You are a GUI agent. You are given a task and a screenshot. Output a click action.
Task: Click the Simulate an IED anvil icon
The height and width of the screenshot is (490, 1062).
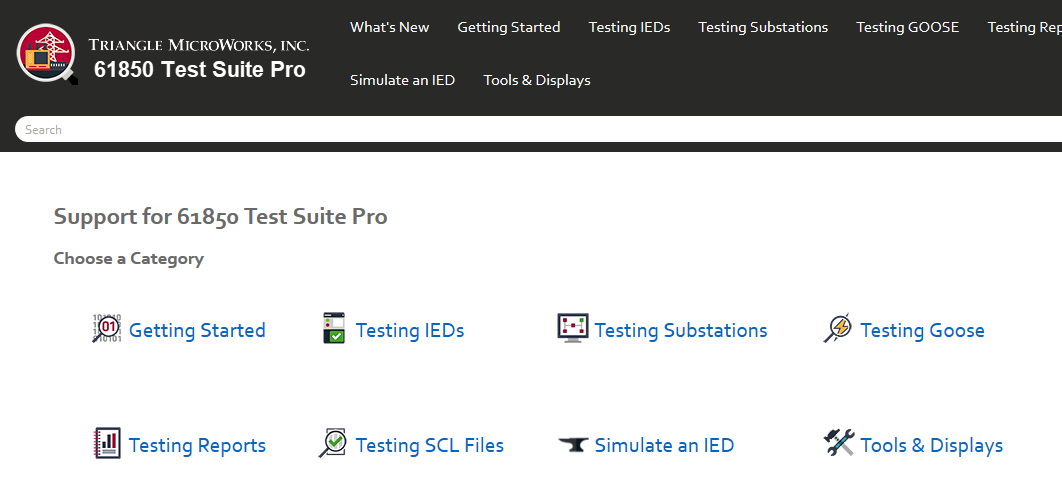(573, 445)
